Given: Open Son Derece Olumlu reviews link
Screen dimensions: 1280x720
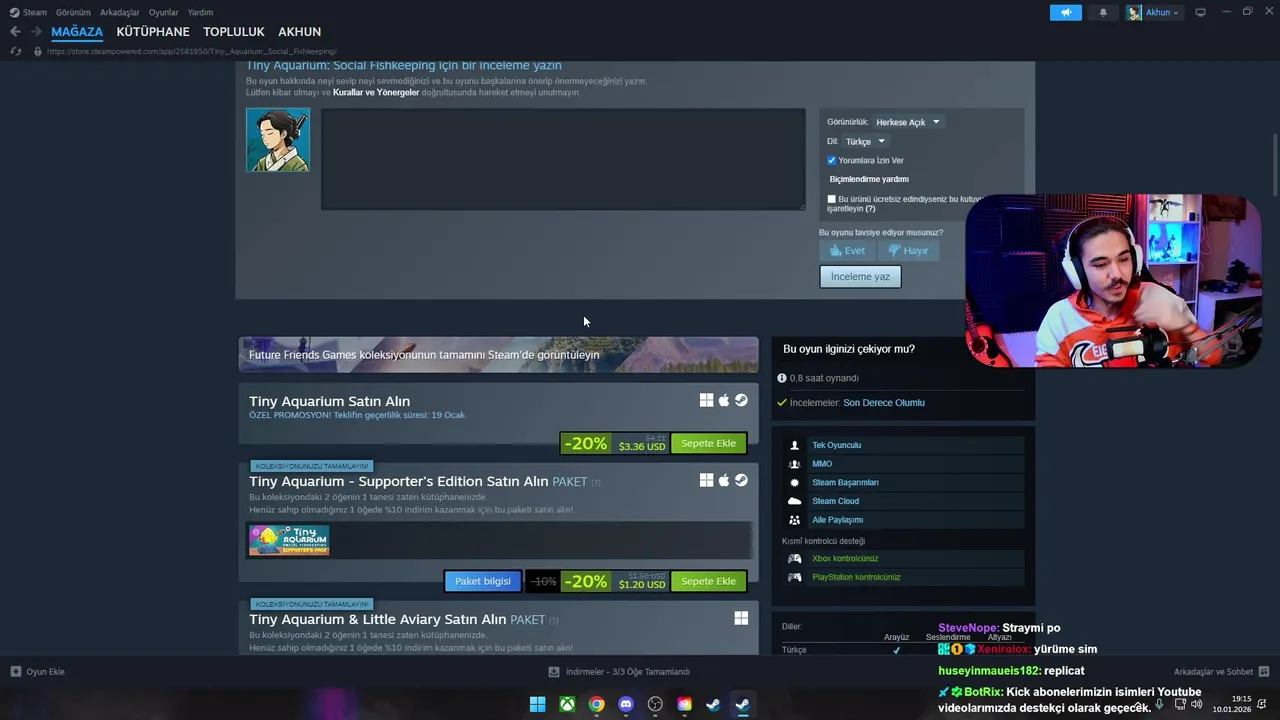Looking at the screenshot, I should pos(884,403).
